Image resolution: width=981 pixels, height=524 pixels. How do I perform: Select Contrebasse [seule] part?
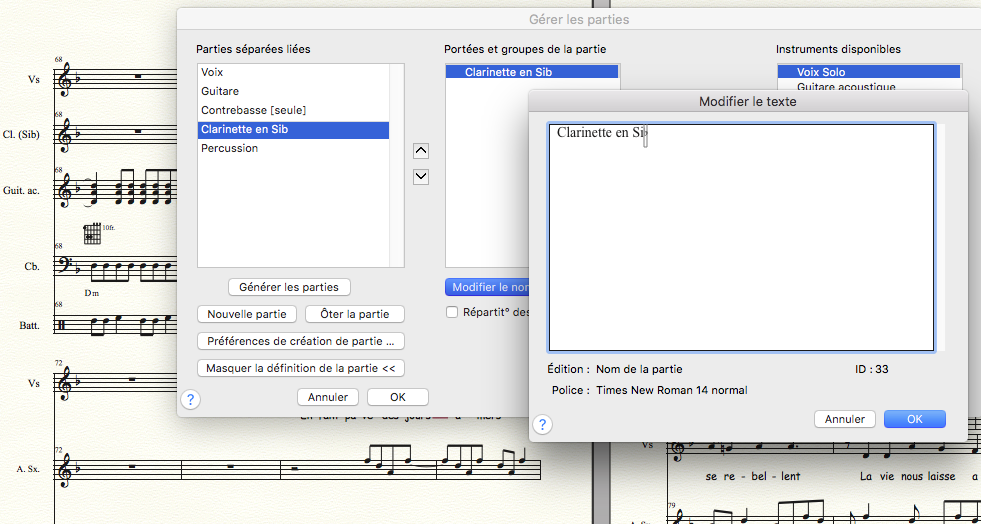253,110
